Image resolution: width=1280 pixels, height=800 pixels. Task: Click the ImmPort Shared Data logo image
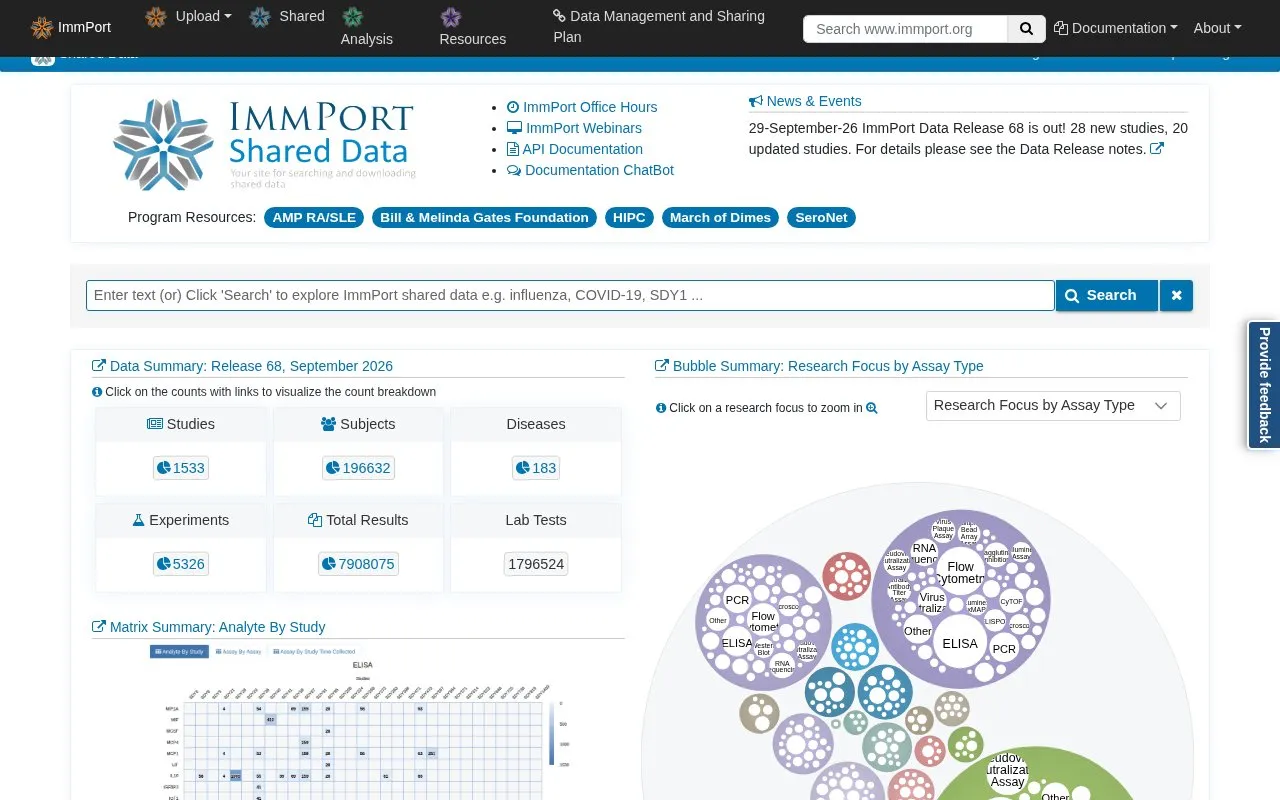tap(264, 144)
